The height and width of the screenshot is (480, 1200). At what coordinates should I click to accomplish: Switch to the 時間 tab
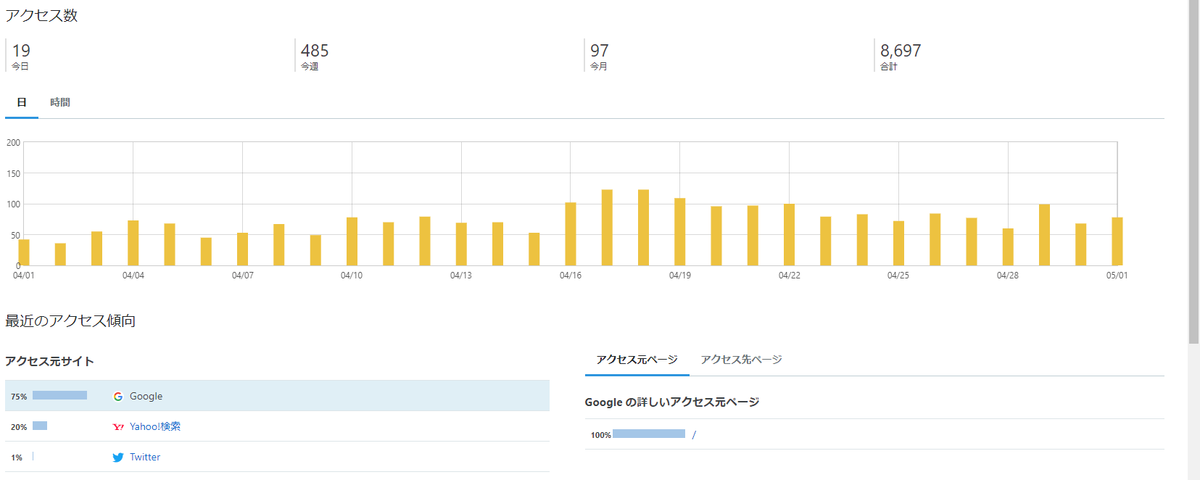pos(61,102)
